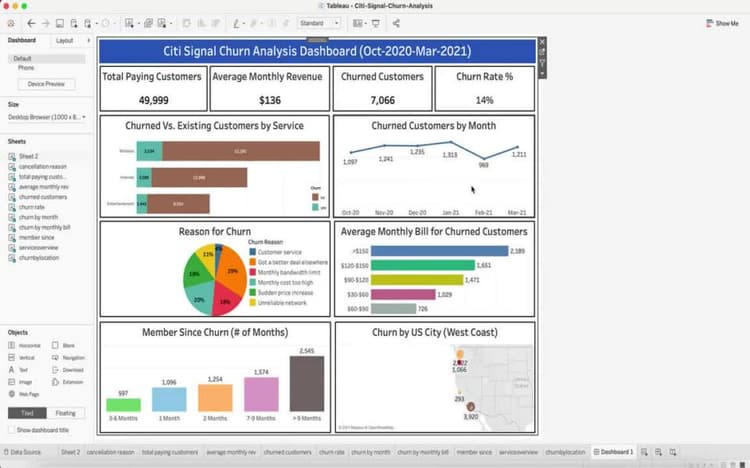Add an Image object
This screenshot has width=750, height=468.
pyautogui.click(x=20, y=382)
